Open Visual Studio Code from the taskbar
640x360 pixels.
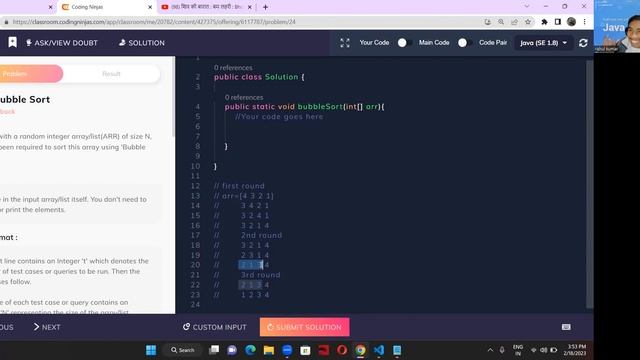(379, 350)
